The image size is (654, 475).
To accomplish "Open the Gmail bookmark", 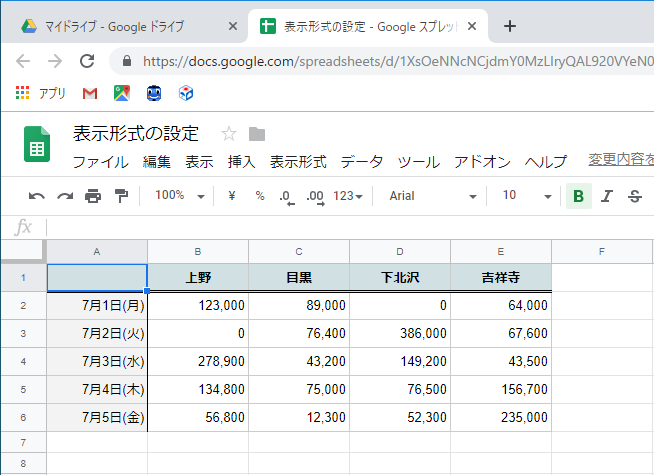I will coord(90,93).
